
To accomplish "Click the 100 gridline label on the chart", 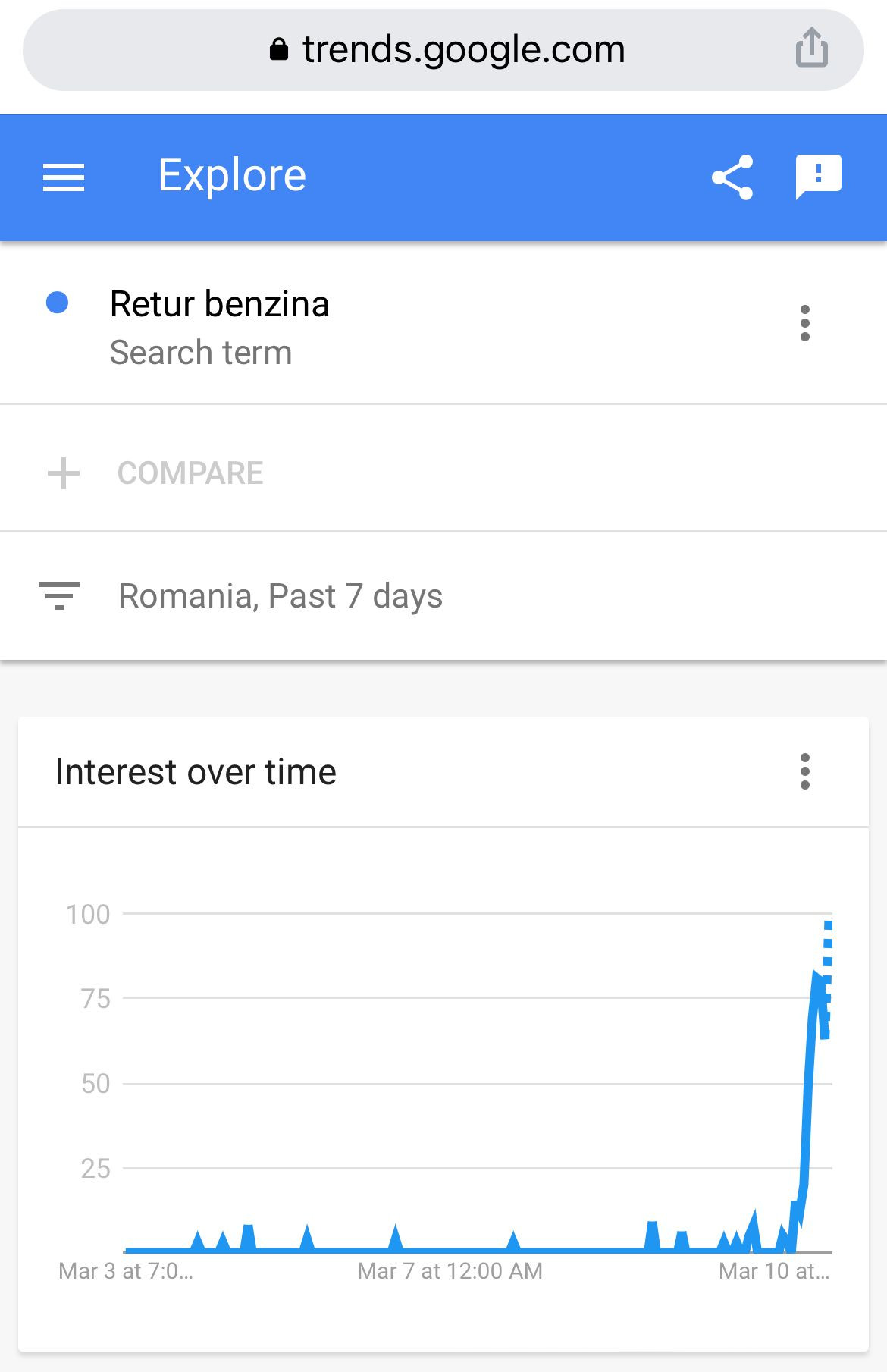I will (x=89, y=915).
